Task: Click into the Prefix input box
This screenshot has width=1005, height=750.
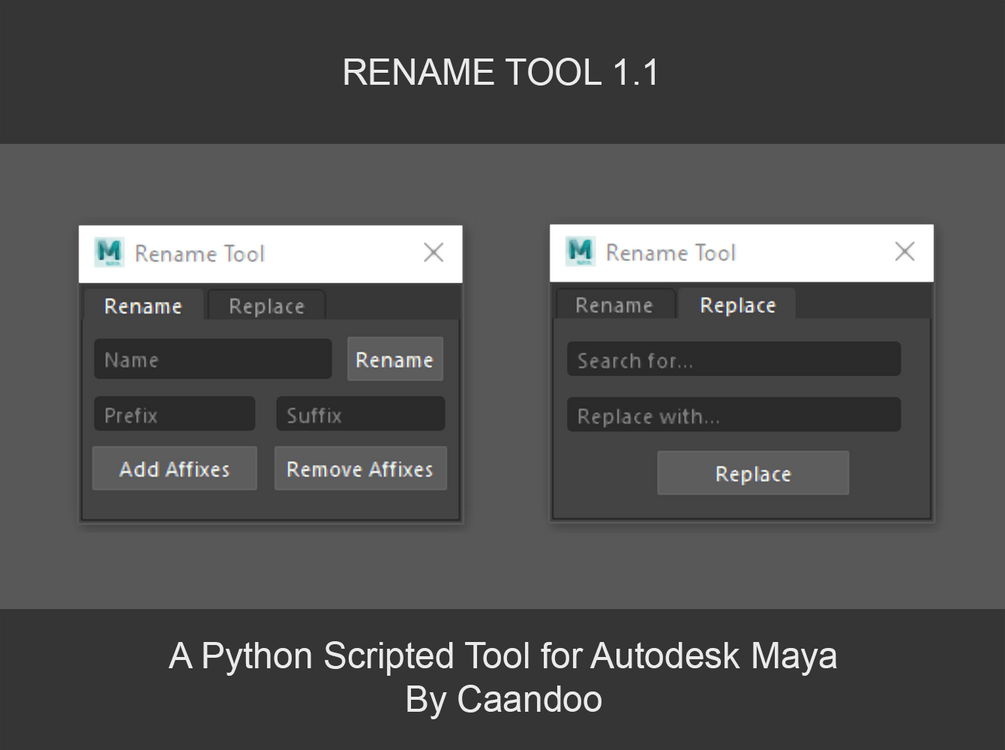Action: (x=174, y=414)
